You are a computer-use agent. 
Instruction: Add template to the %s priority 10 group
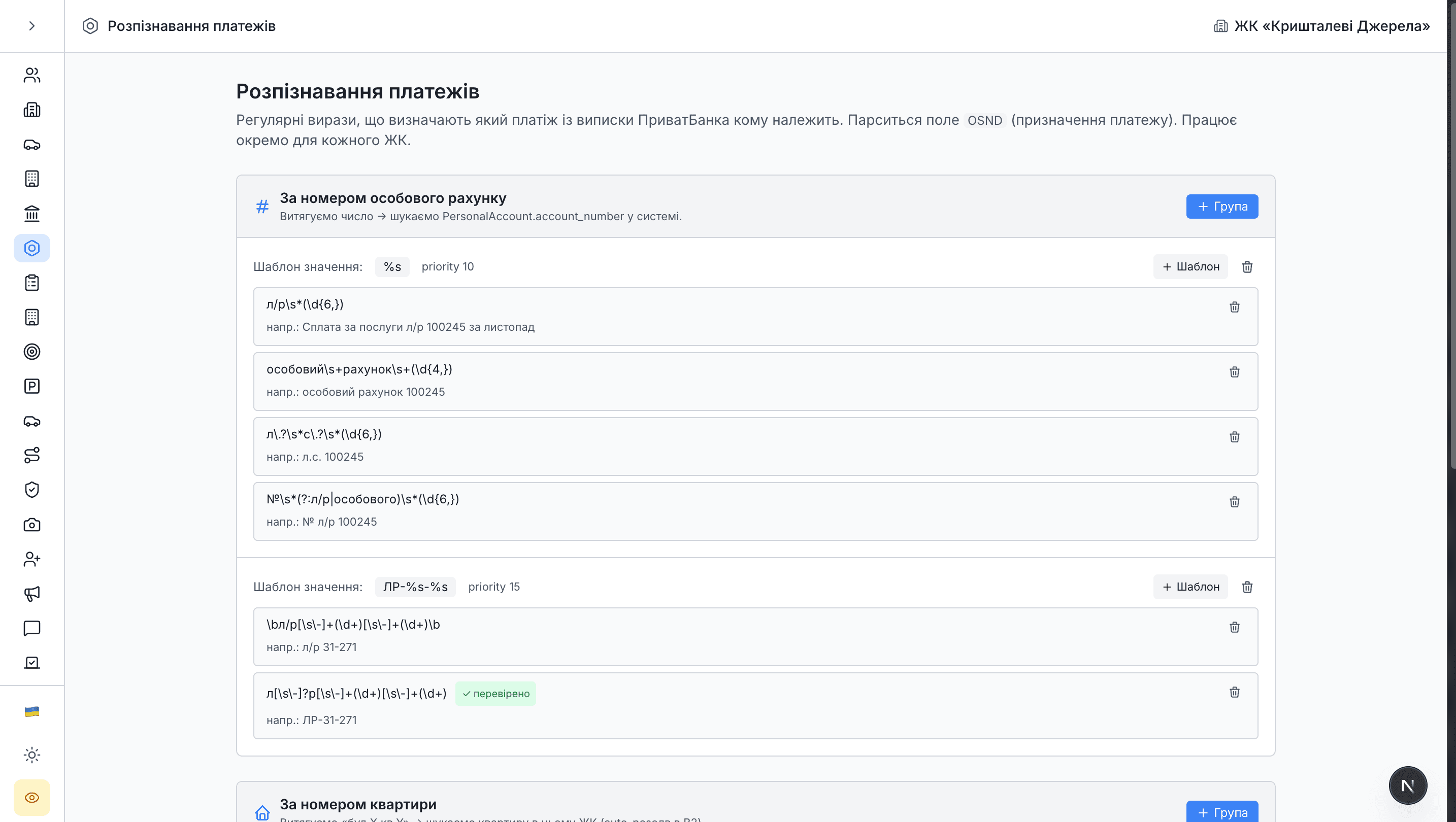1190,267
